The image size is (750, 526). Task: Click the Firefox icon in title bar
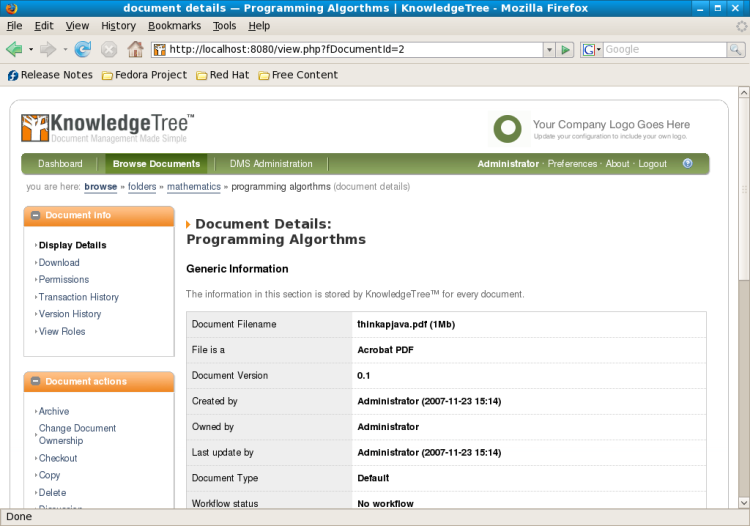(x=11, y=8)
